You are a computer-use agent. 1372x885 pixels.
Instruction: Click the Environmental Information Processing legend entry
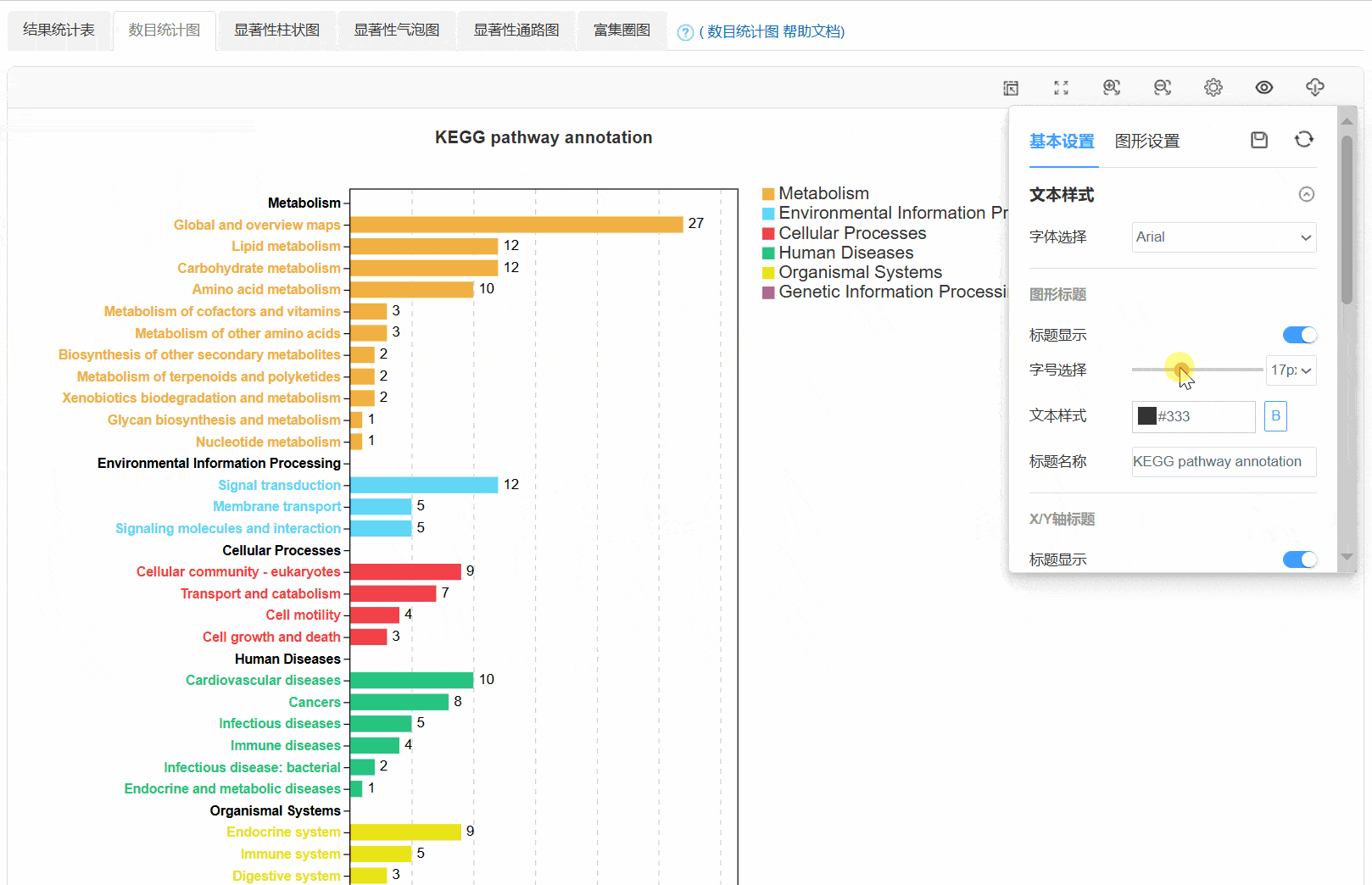pyautogui.click(x=885, y=213)
